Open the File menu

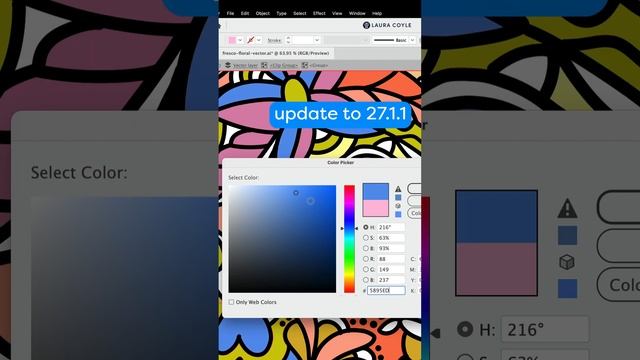point(230,13)
